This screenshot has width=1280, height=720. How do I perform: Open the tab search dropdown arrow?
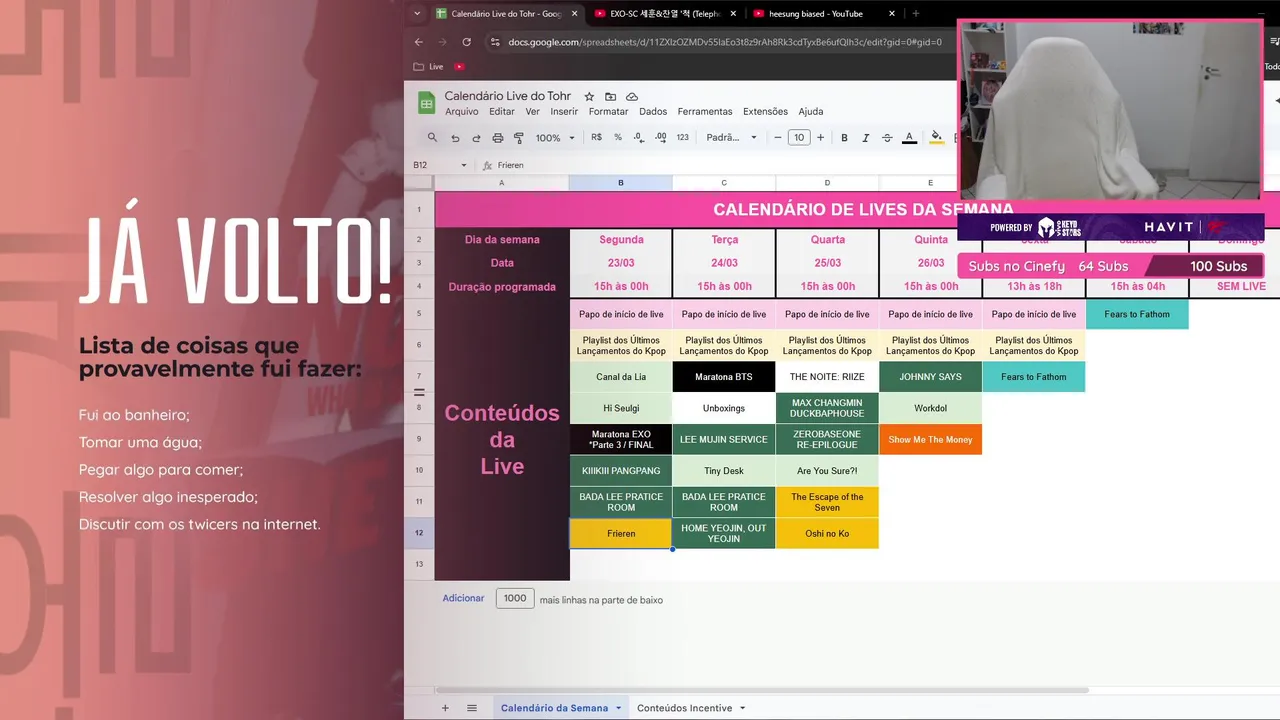(415, 14)
